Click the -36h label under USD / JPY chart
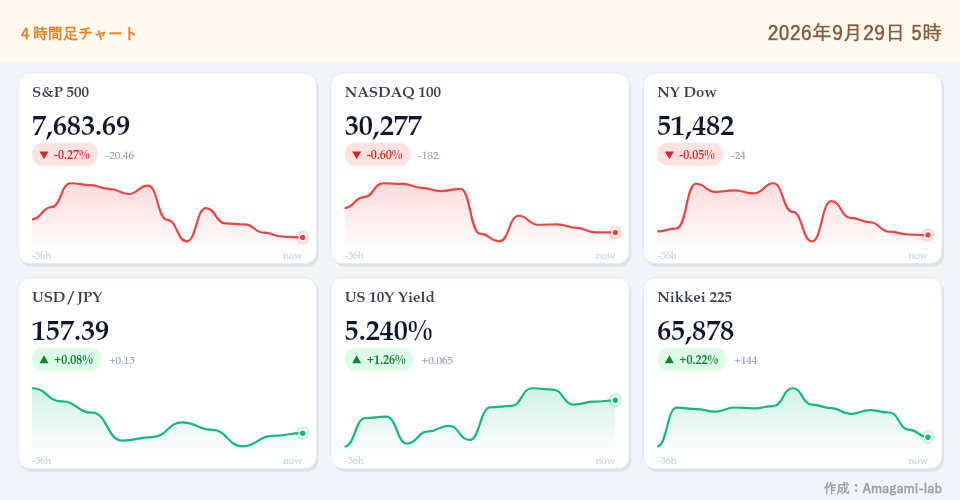Viewport: 960px width, 500px height. pos(42,460)
